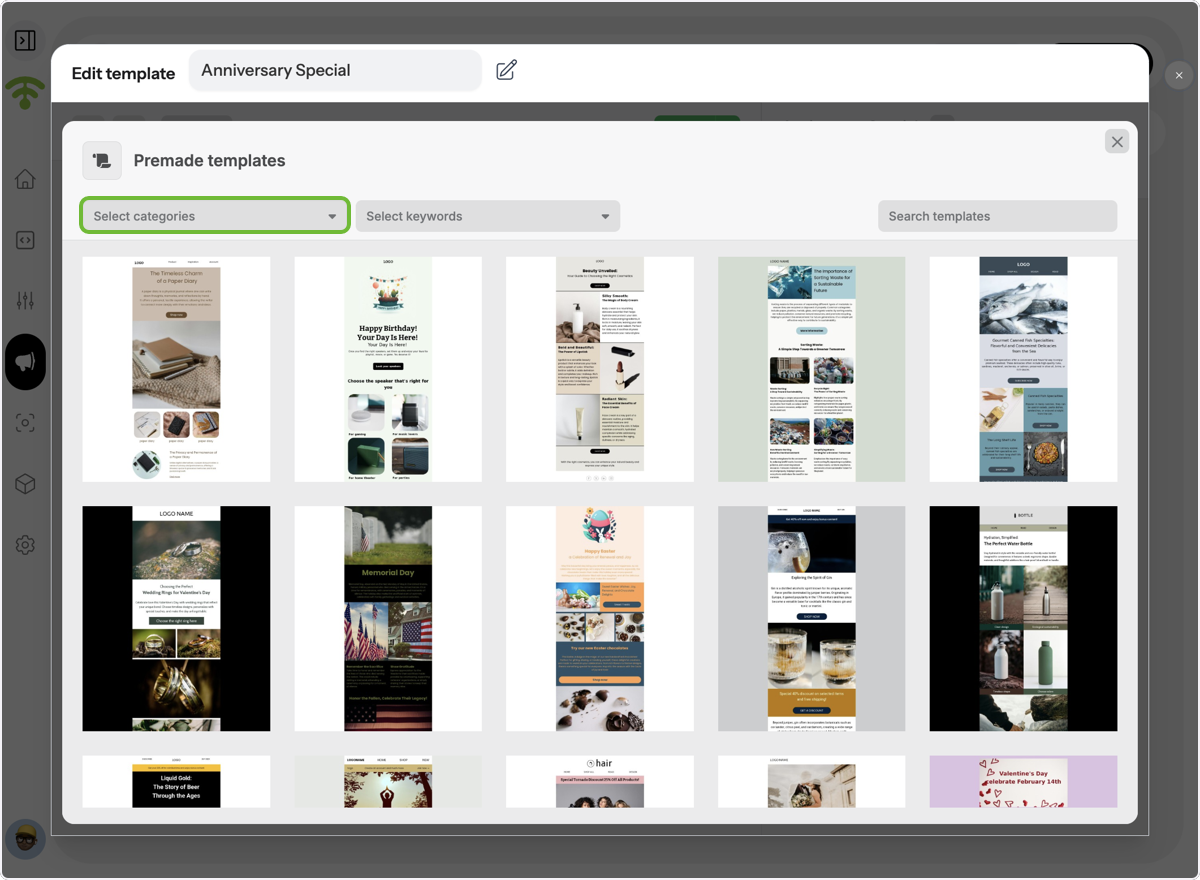Open the Select categories dropdown
This screenshot has width=1200, height=880.
point(215,216)
